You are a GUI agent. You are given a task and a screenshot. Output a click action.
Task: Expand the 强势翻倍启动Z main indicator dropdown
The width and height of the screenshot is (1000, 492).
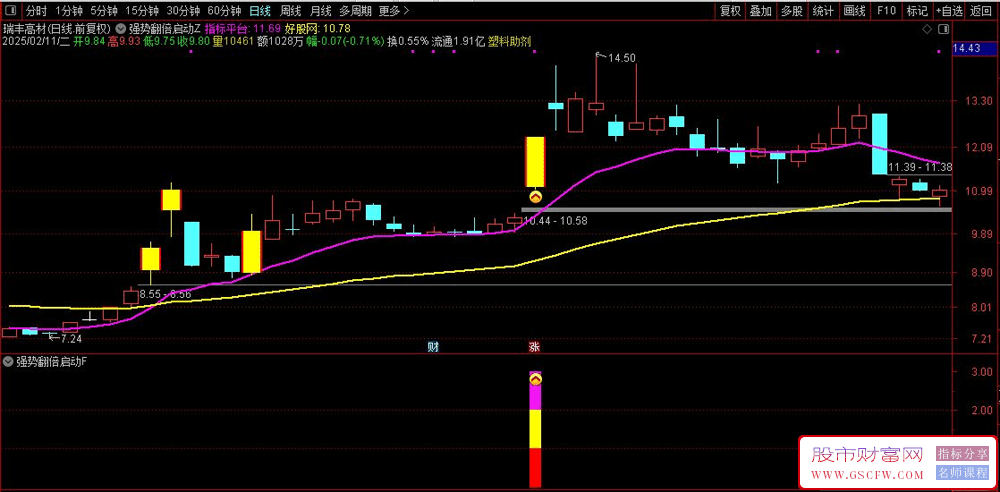121,29
